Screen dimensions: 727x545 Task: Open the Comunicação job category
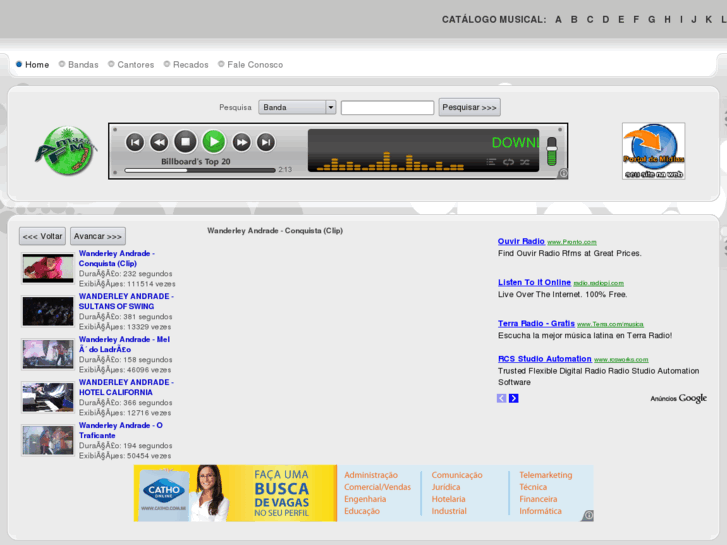click(x=457, y=475)
